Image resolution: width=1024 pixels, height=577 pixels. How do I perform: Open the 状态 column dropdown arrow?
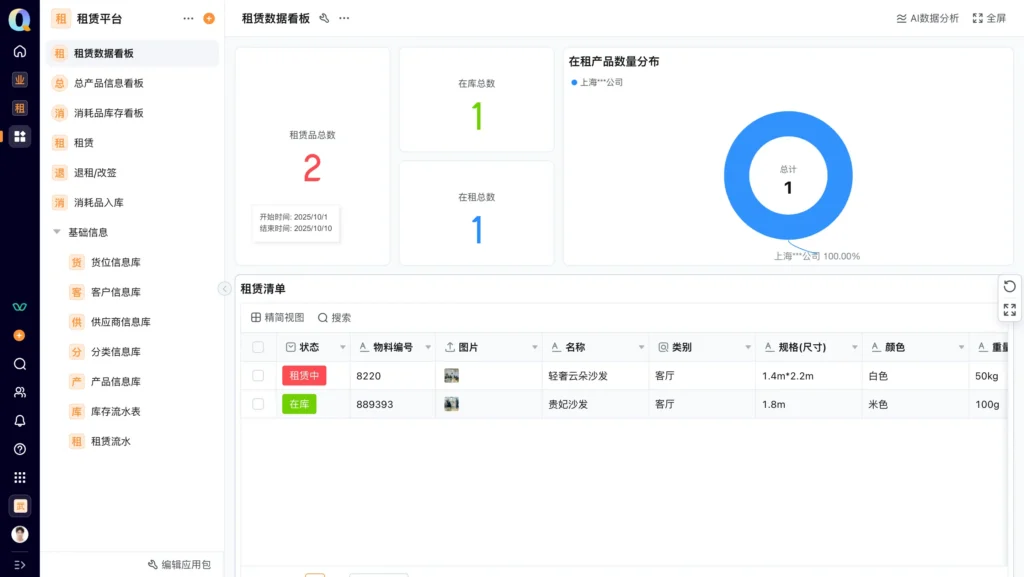click(x=342, y=348)
